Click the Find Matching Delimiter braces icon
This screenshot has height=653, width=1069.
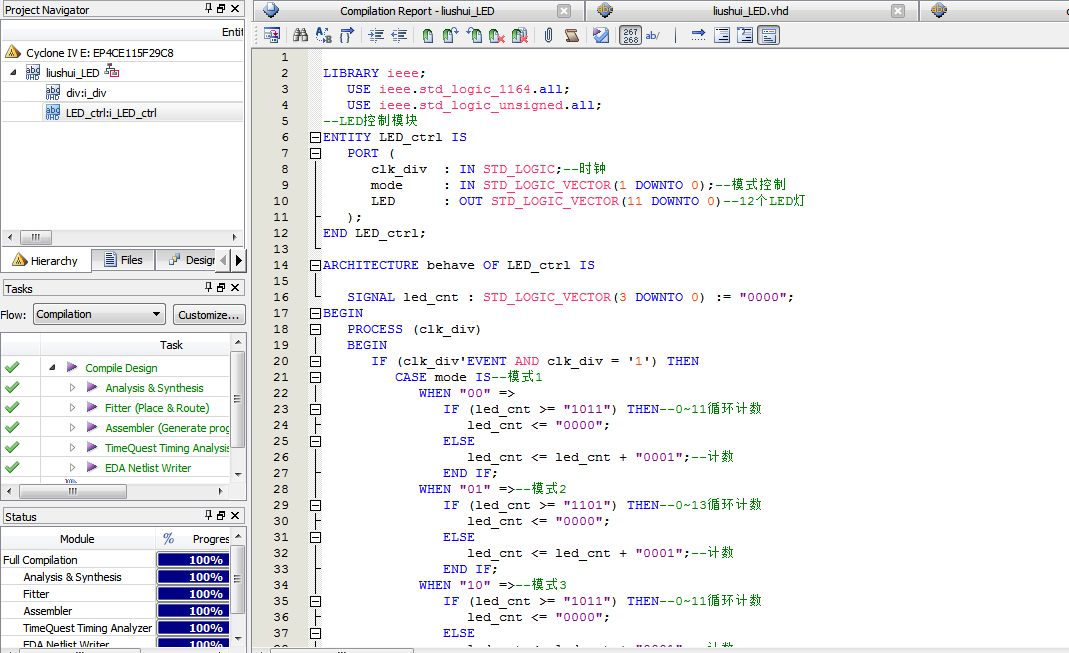click(346, 35)
